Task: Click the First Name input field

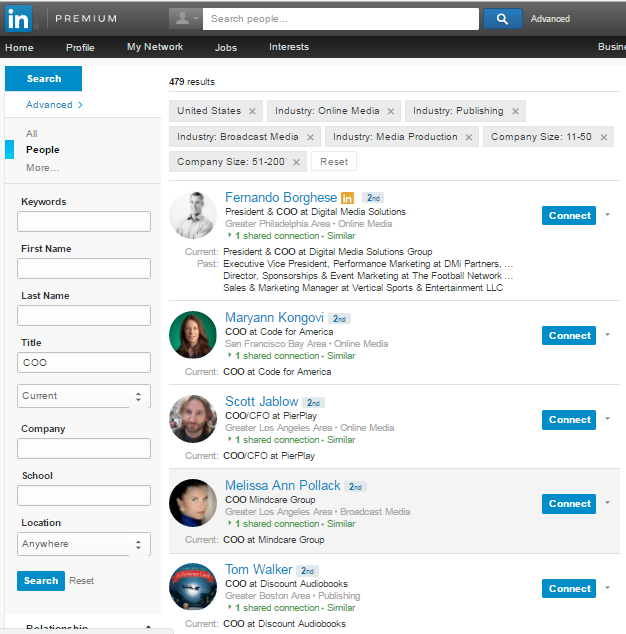Action: pyautogui.click(x=84, y=268)
